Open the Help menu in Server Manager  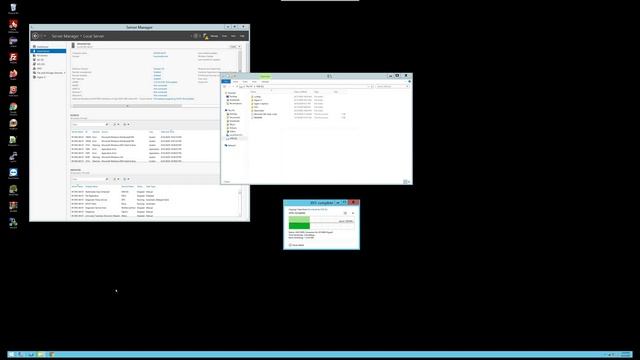242,36
